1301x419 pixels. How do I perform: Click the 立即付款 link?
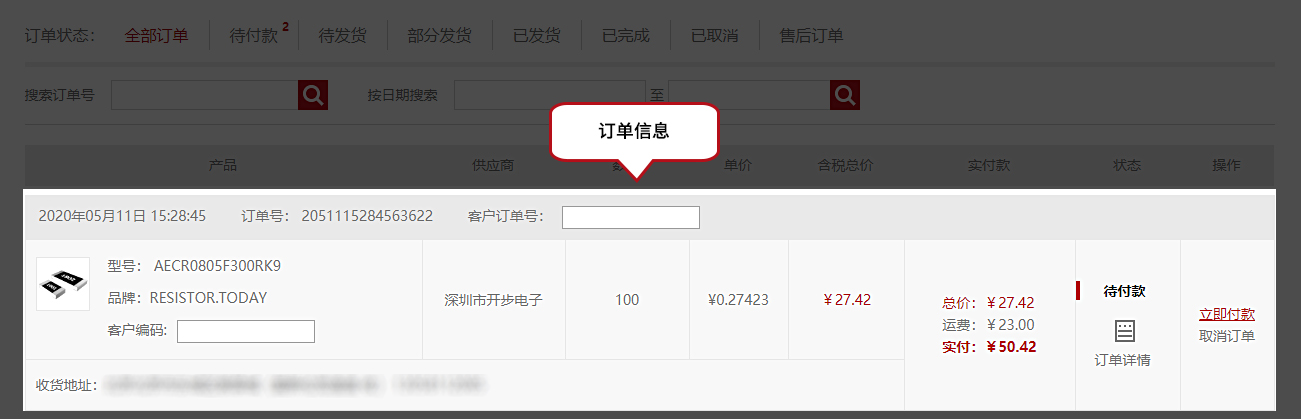(x=1227, y=314)
